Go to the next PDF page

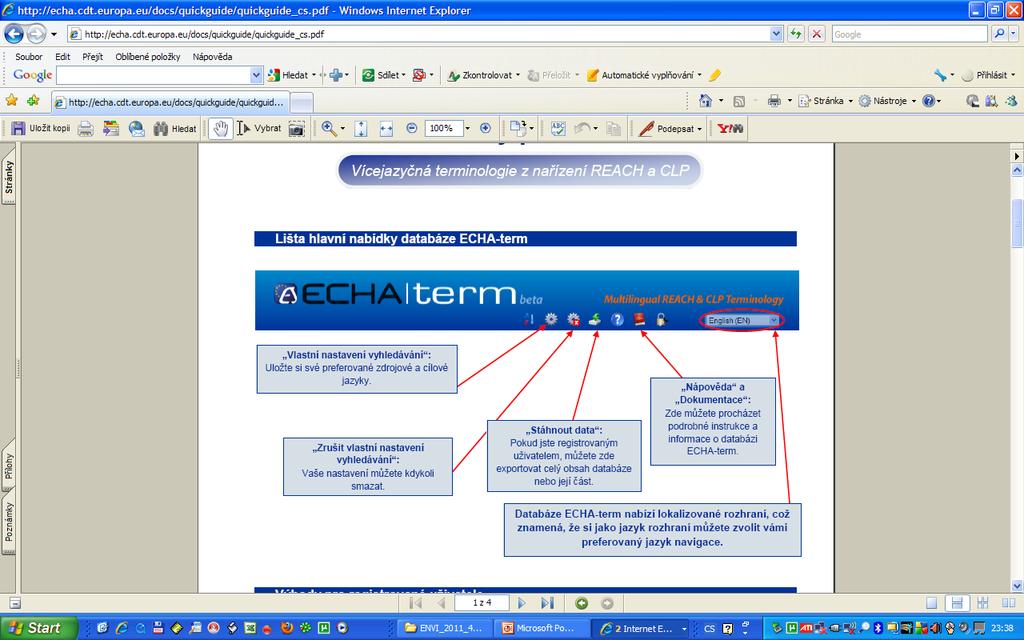tap(521, 603)
